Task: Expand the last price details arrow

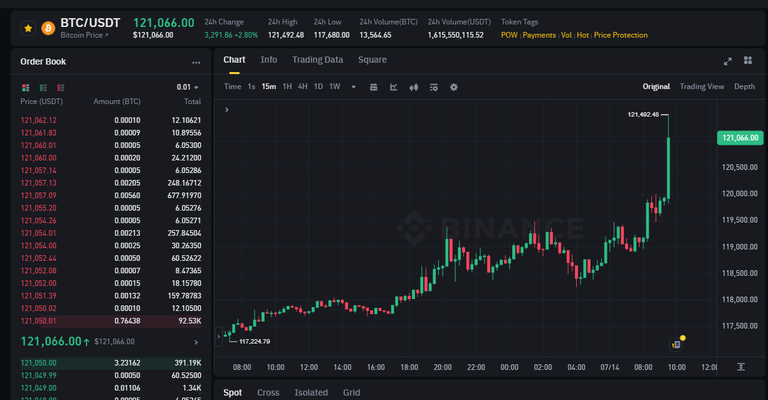Action: [196, 342]
